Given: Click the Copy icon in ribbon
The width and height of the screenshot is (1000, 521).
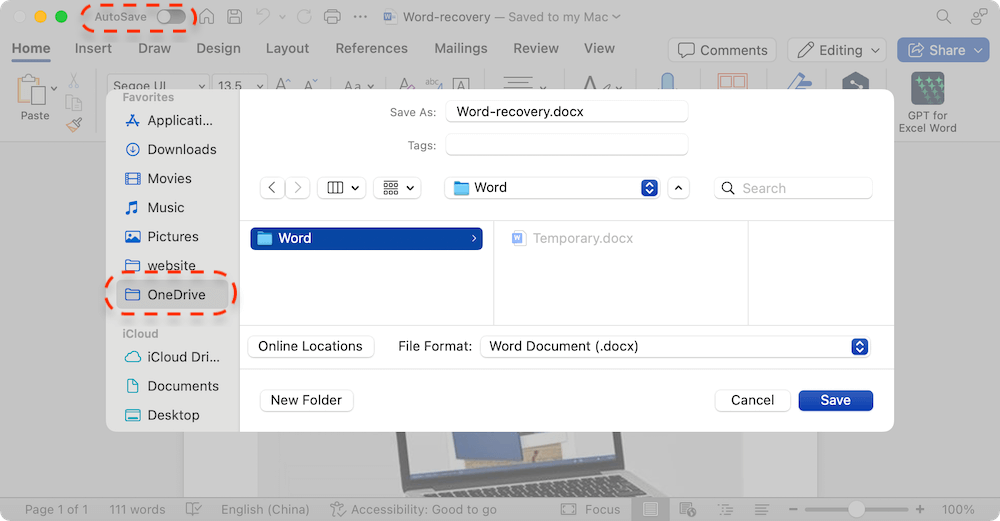Looking at the screenshot, I should click(x=74, y=103).
